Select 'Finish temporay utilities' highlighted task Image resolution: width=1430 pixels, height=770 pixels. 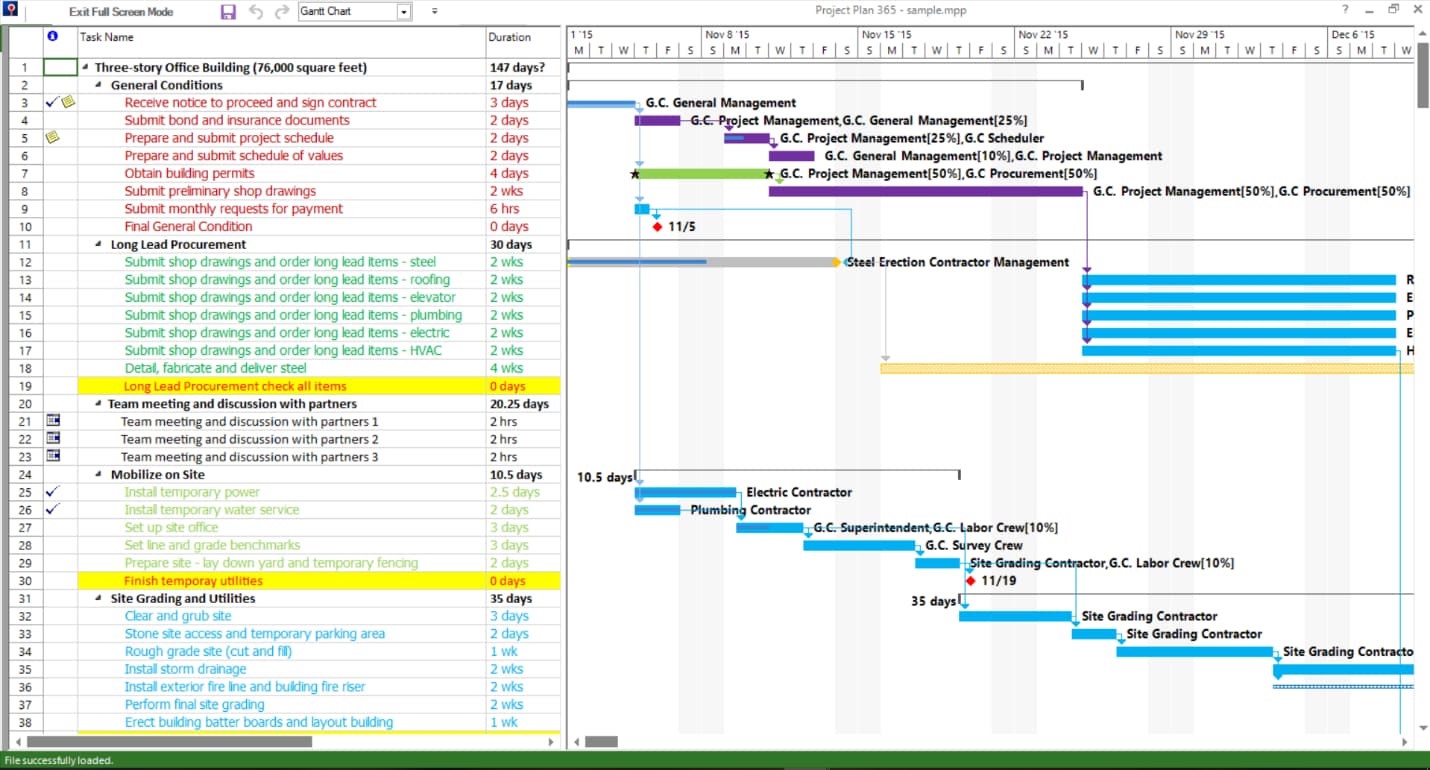coord(193,581)
